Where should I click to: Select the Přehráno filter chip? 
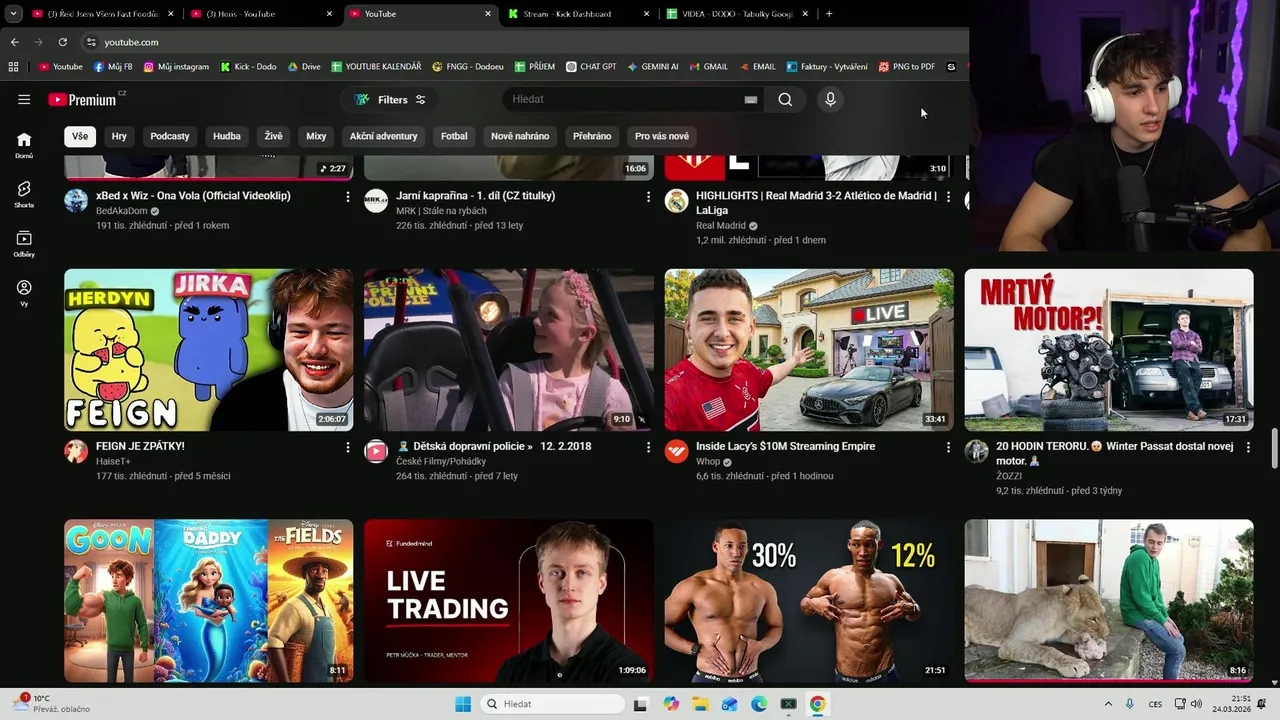click(x=592, y=136)
